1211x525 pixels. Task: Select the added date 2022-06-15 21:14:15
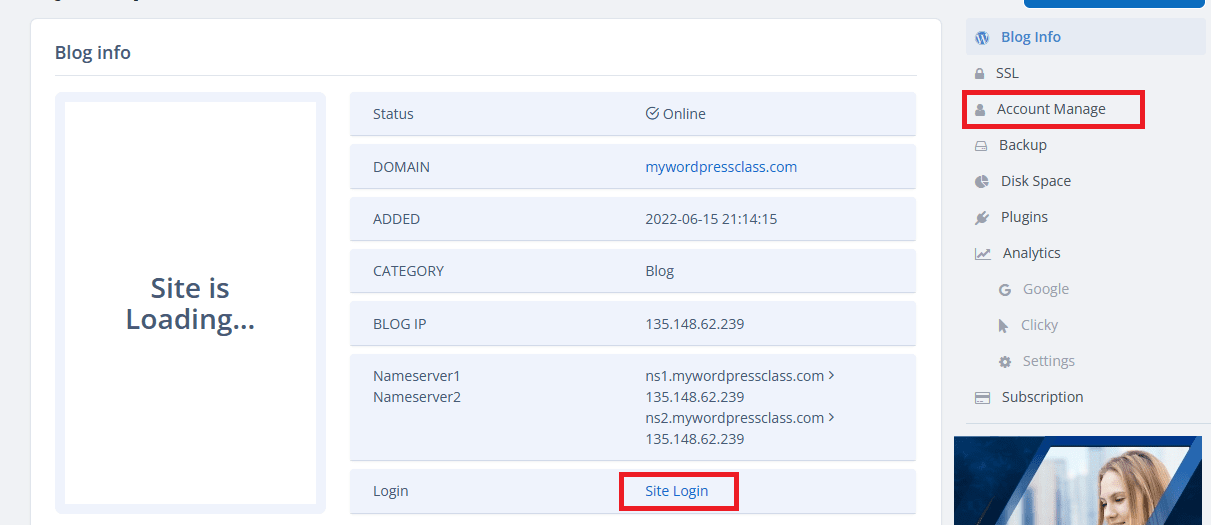click(x=712, y=219)
